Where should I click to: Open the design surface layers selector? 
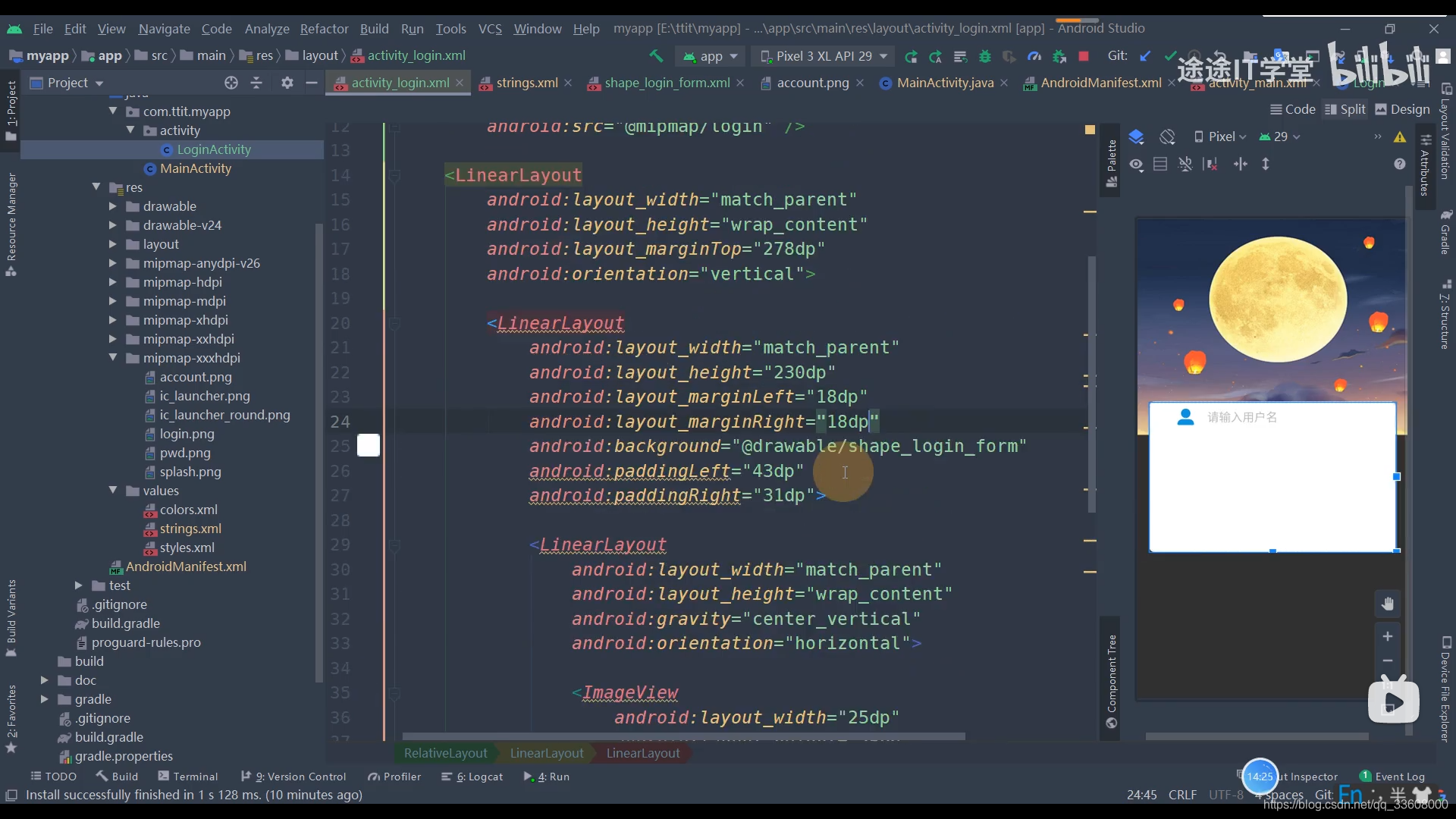pyautogui.click(x=1136, y=136)
